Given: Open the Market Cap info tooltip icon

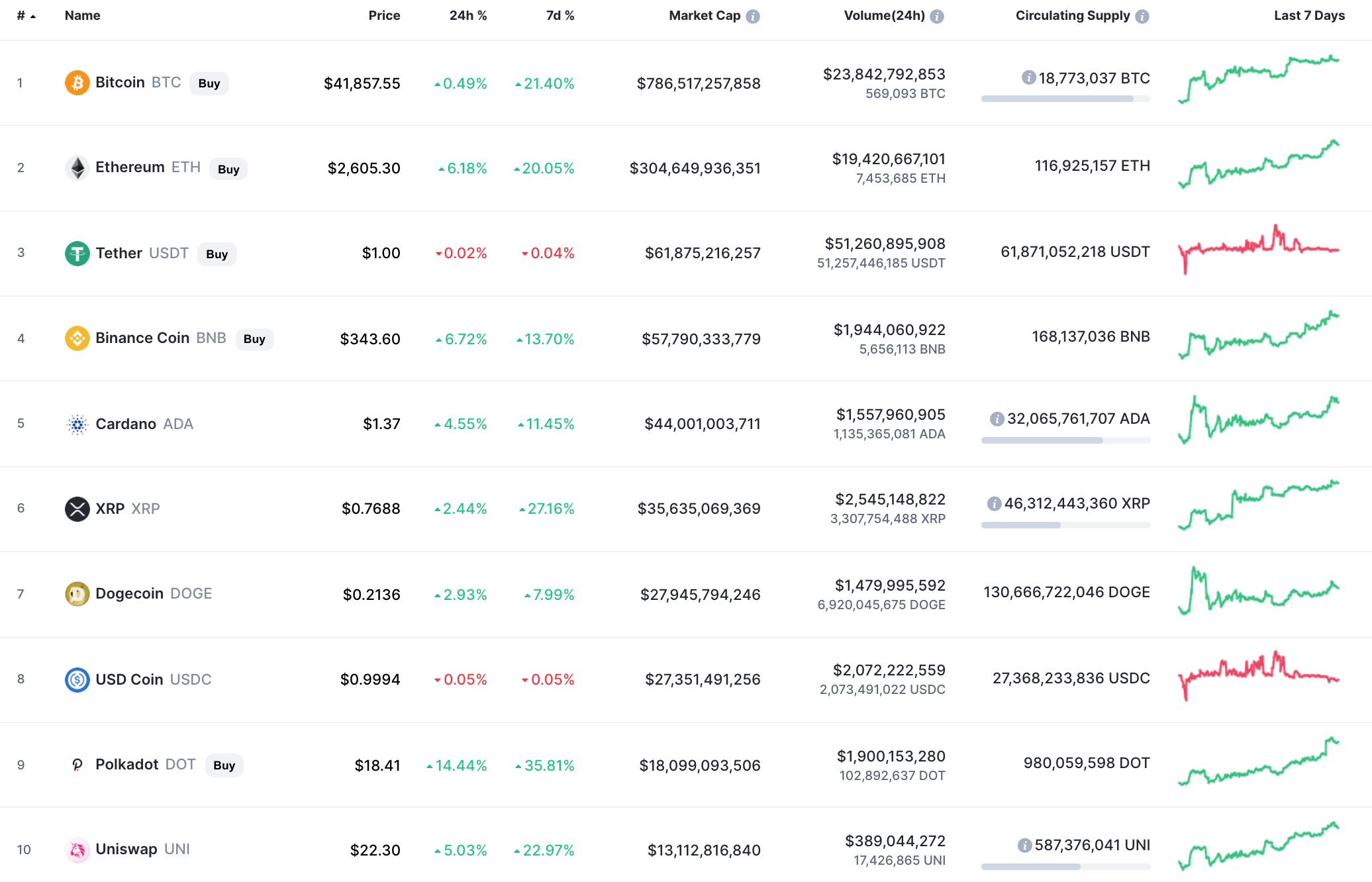Looking at the screenshot, I should click(753, 17).
